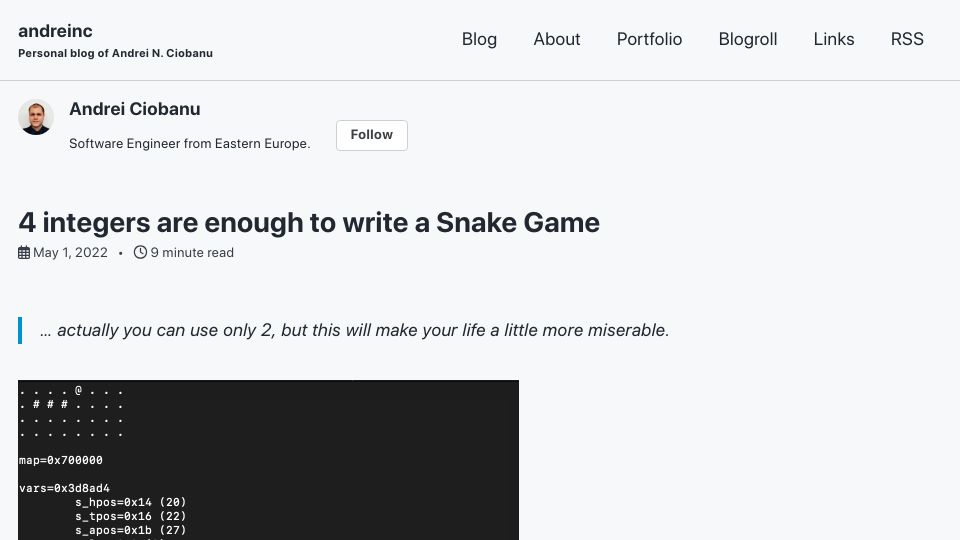The image size is (960, 540).
Task: Click the '9 minute read' text
Action: 192,252
